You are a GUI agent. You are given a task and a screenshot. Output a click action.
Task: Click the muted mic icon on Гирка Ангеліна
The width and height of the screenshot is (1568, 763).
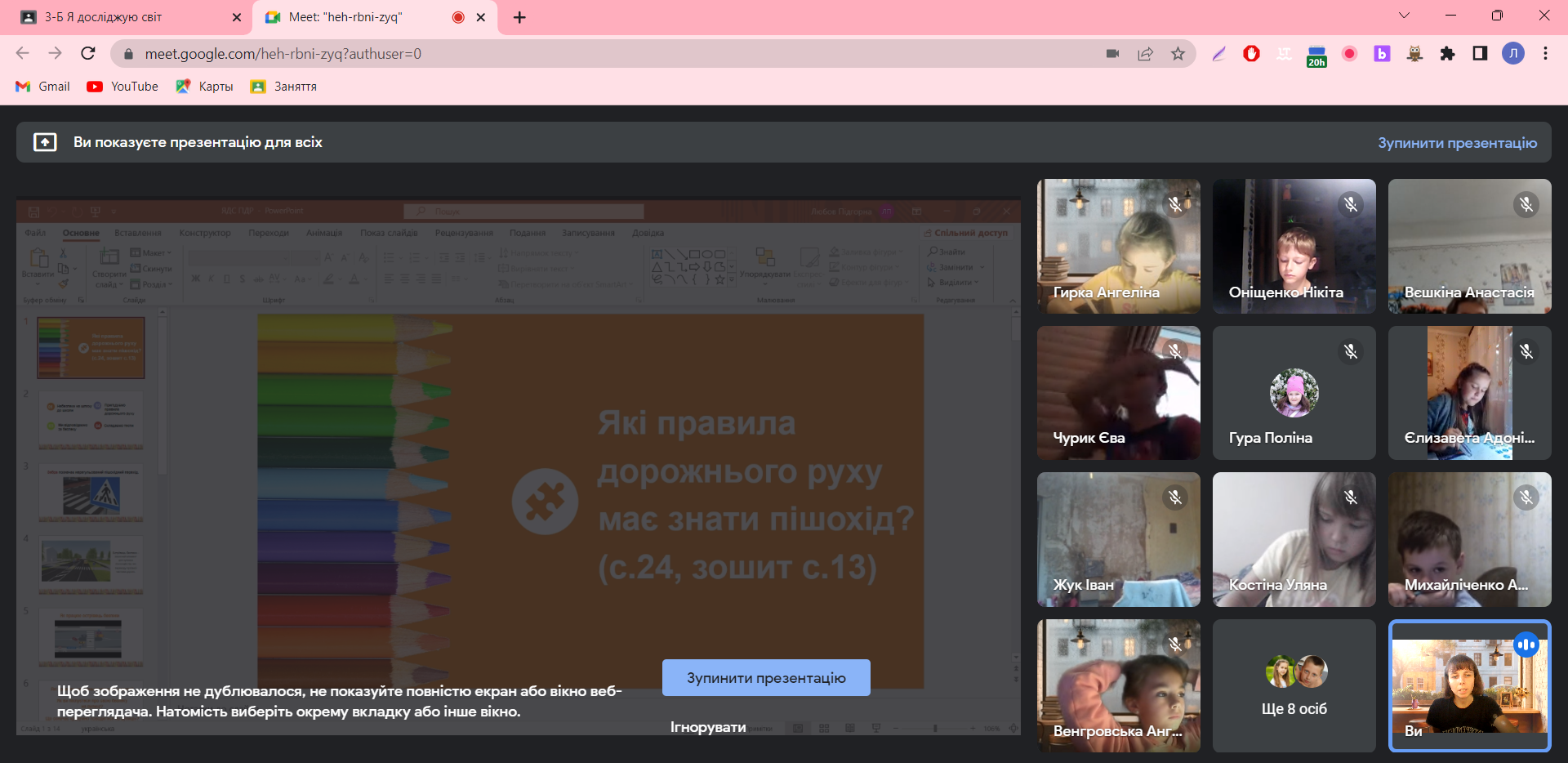pos(1175,204)
